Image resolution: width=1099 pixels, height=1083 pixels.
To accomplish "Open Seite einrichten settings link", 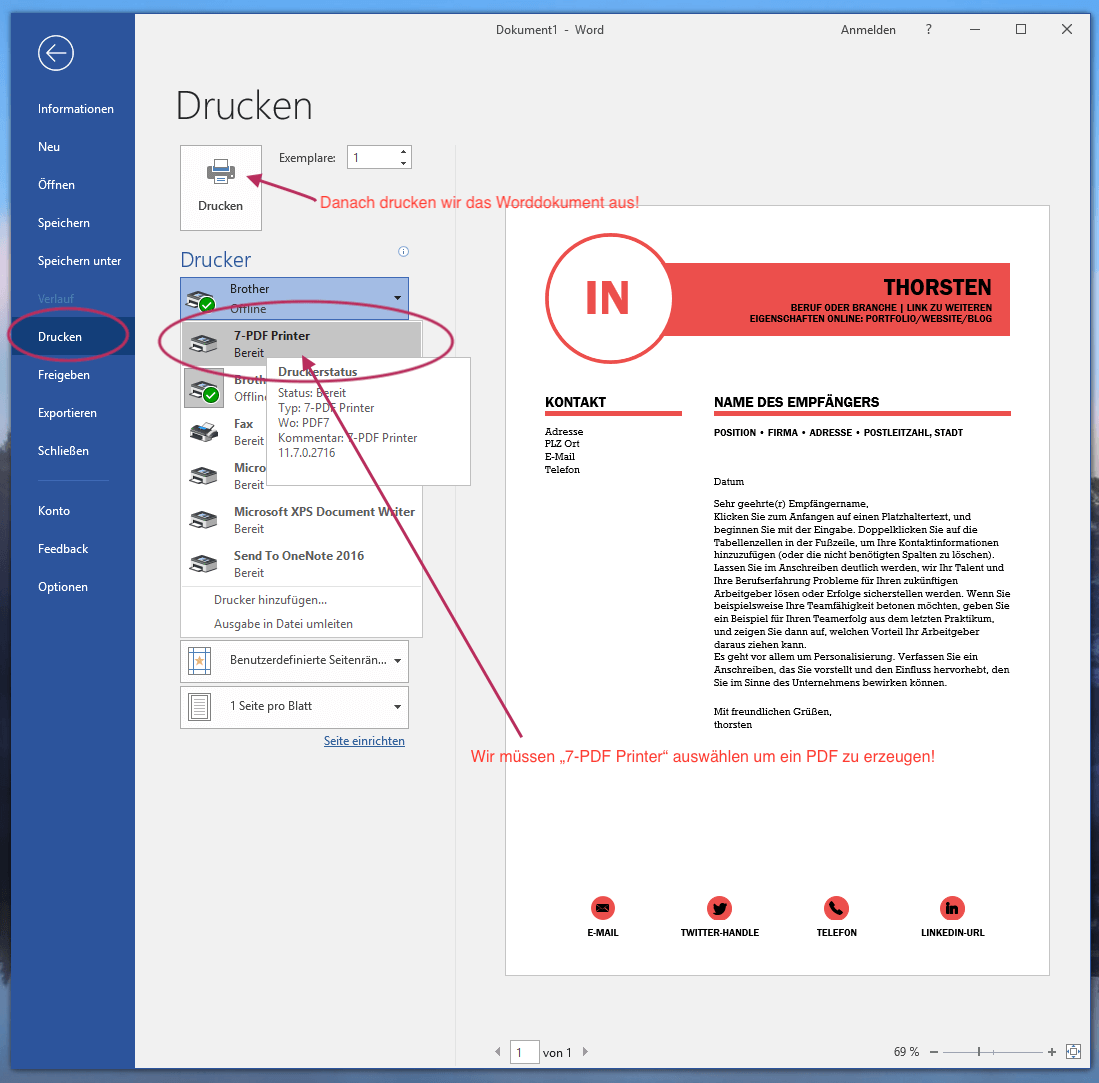I will (x=364, y=740).
